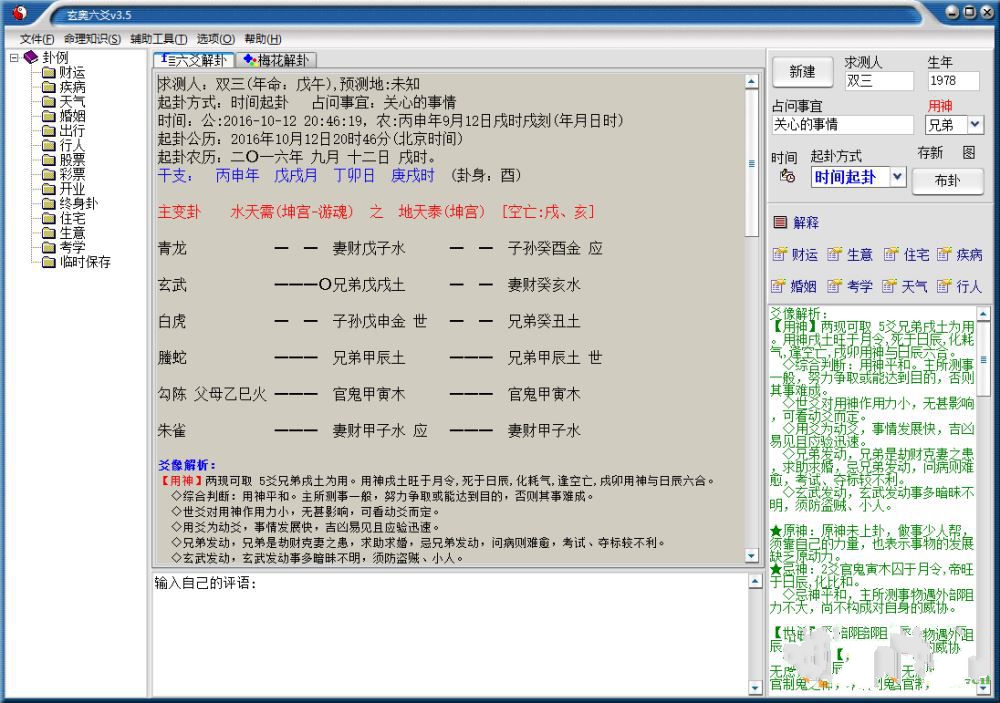Expand the 起卦方式 combo box
The height and width of the screenshot is (703, 1000).
coord(897,177)
